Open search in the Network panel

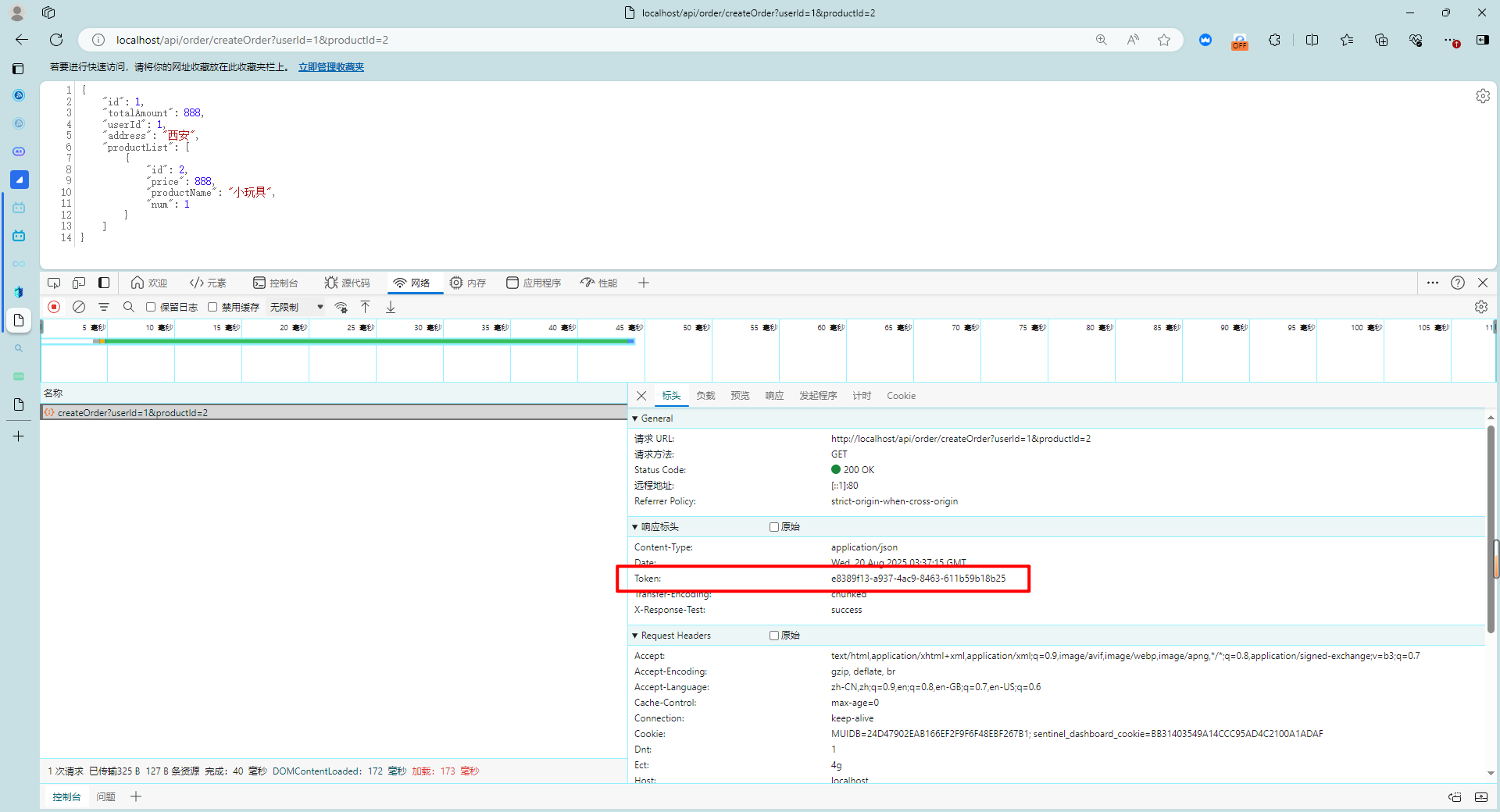point(129,307)
